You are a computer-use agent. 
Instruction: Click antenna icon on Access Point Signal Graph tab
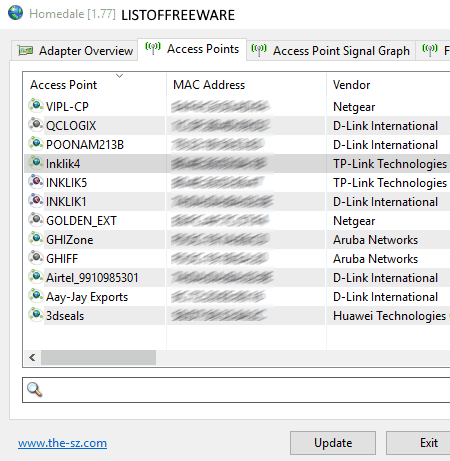pos(259,50)
